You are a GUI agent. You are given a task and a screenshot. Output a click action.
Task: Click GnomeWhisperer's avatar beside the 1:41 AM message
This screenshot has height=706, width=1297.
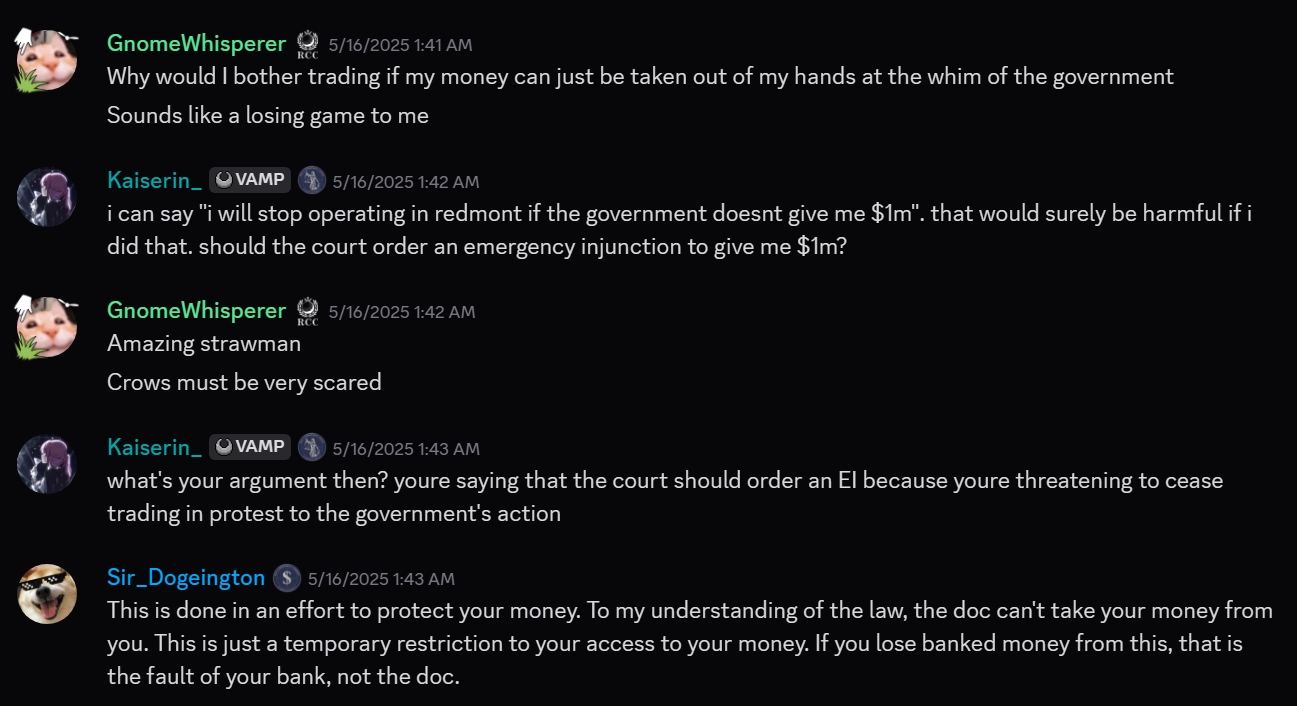[x=46, y=60]
